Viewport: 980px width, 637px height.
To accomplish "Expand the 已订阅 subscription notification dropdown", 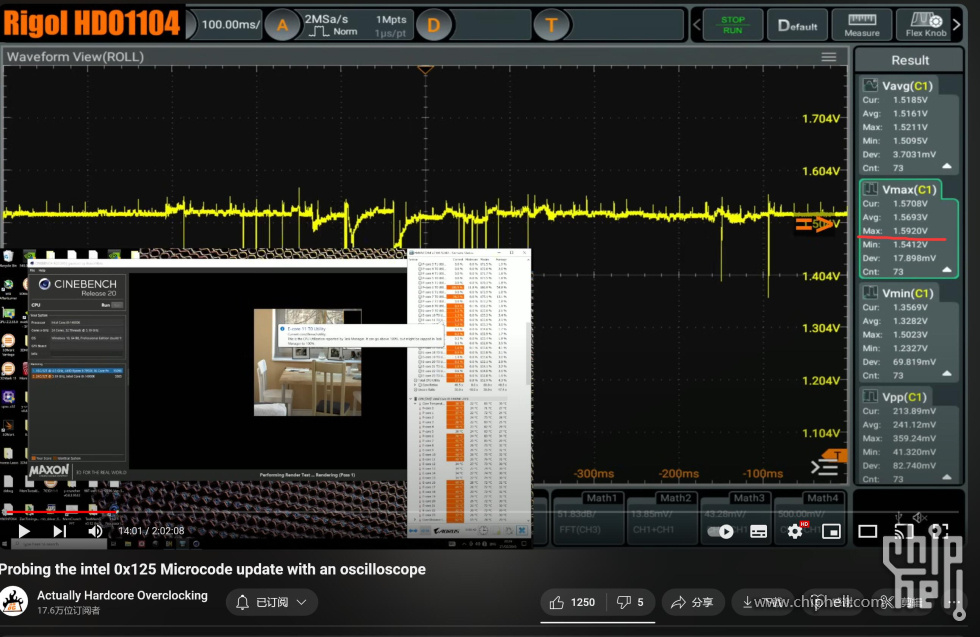I will click(272, 602).
